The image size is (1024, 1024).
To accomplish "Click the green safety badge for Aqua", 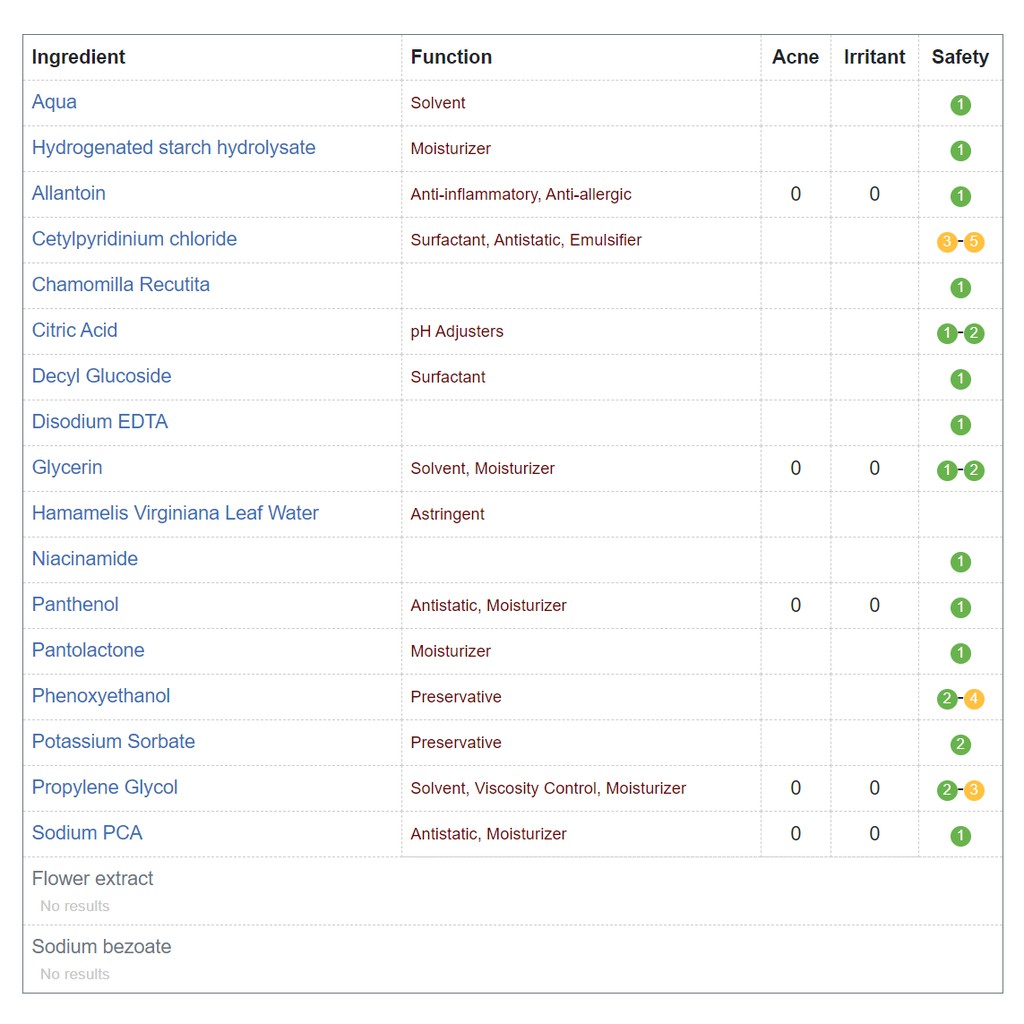I will pyautogui.click(x=960, y=105).
